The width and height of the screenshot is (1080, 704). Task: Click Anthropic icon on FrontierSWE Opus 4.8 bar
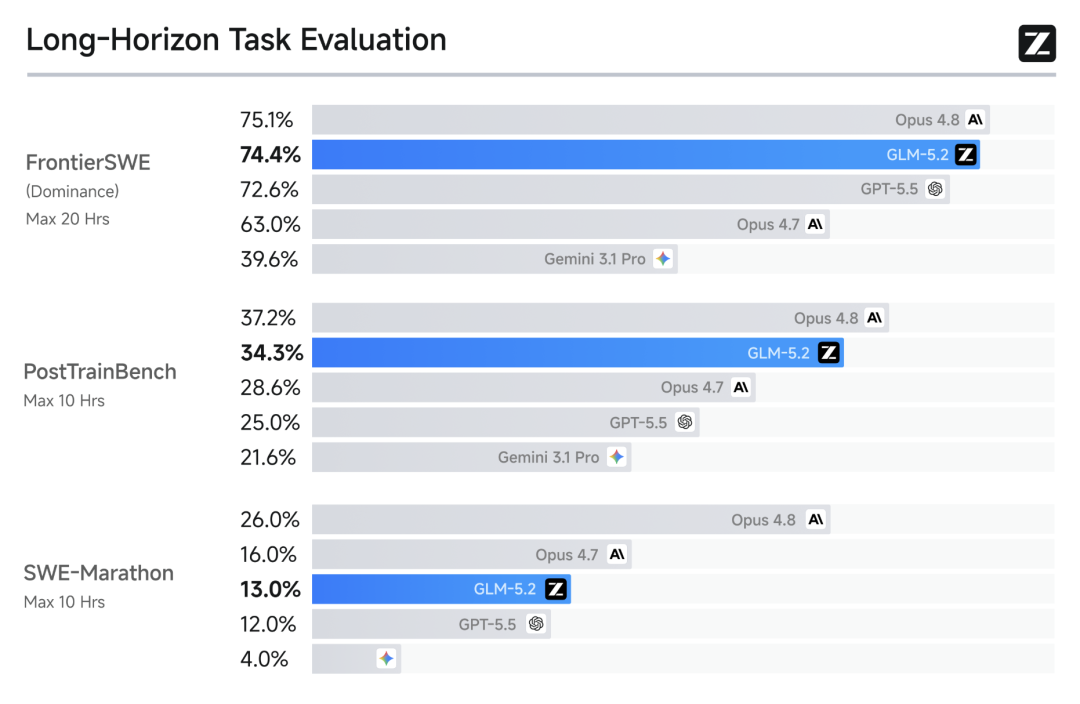pos(975,120)
